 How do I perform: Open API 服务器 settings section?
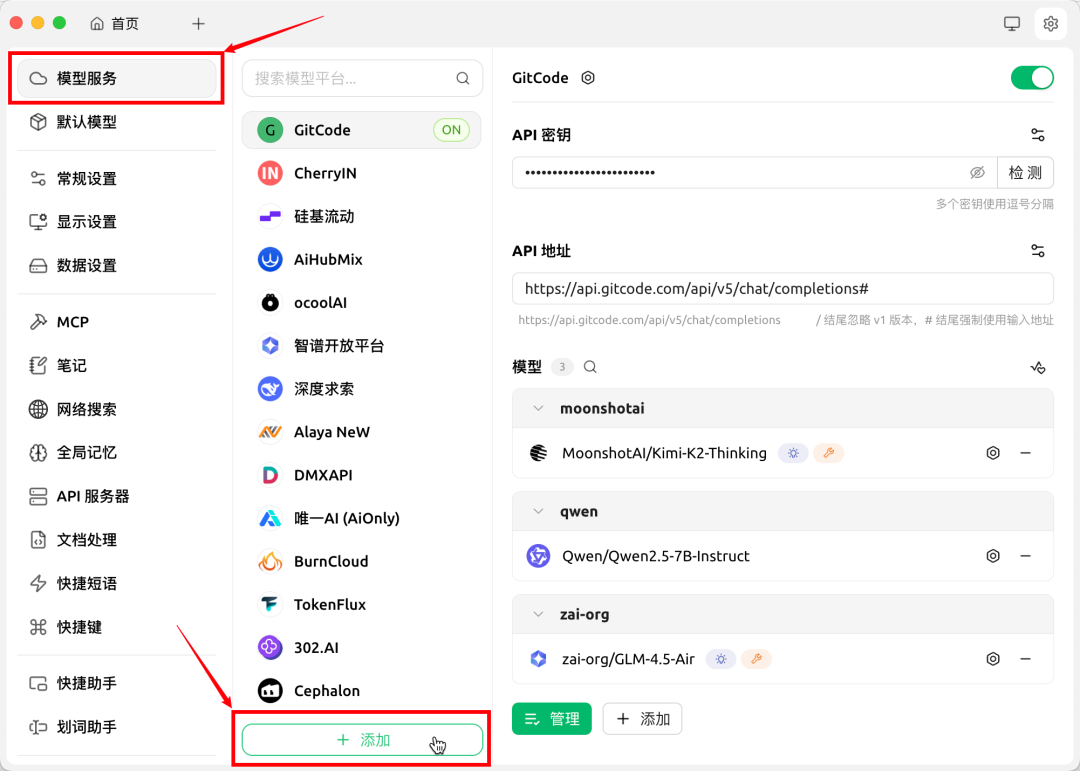116,496
